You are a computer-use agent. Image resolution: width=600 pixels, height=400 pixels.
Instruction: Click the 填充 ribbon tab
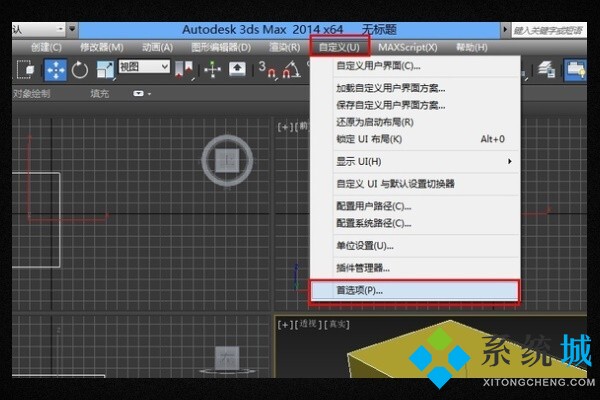(99, 94)
